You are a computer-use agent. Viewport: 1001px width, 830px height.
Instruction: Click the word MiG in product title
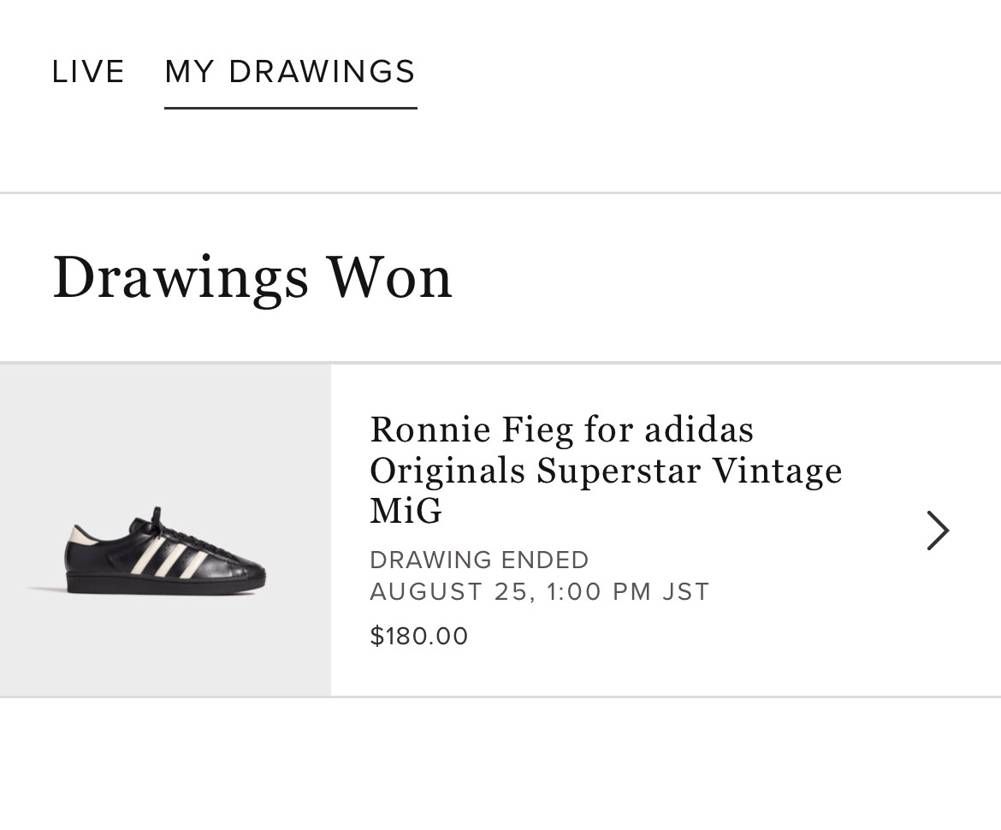click(406, 511)
